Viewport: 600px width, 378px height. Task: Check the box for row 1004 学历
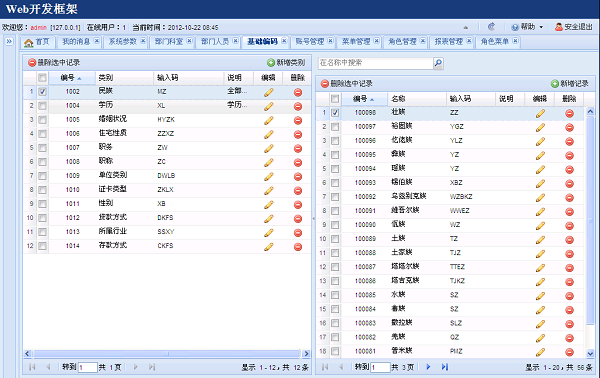(42, 106)
